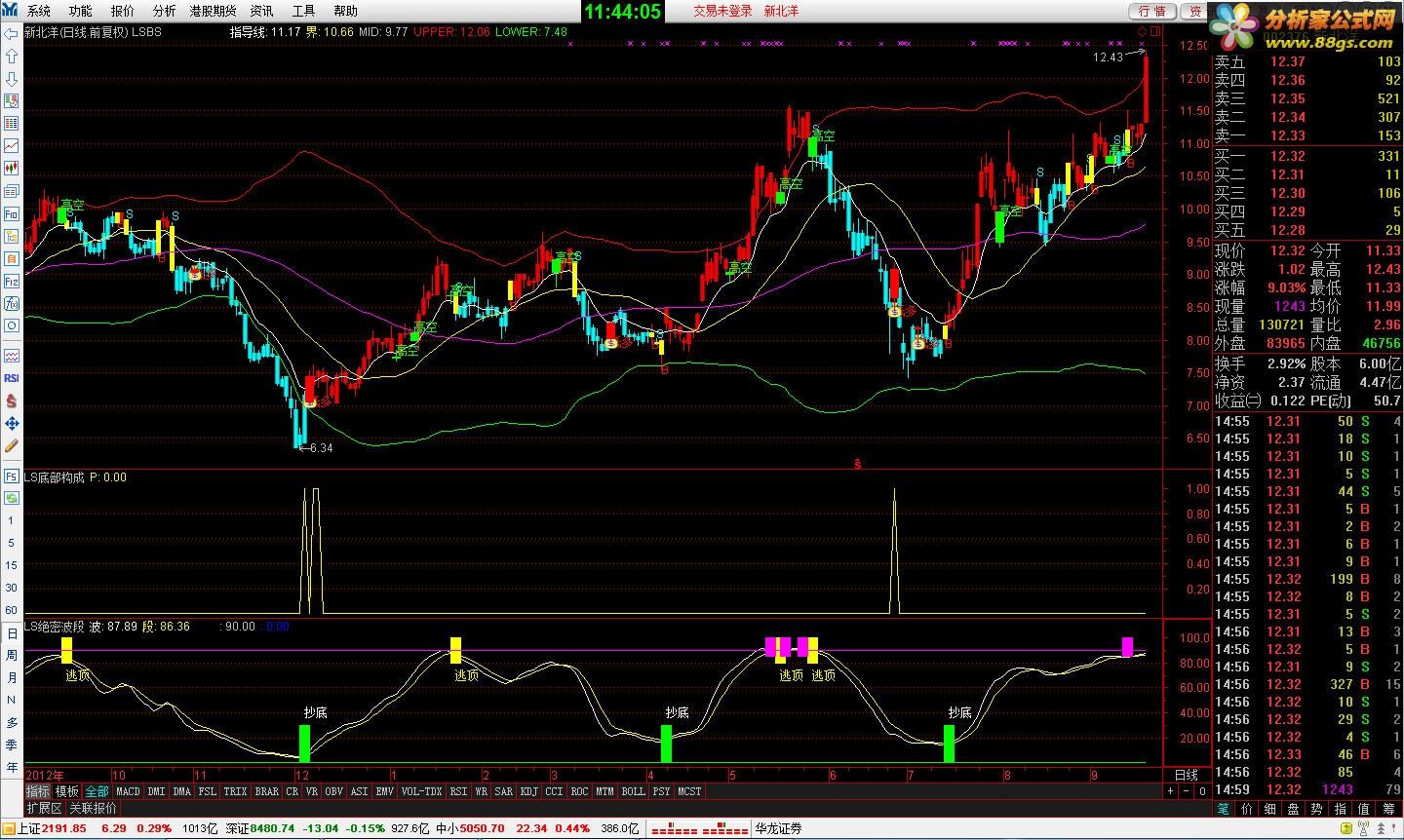Select the 60-minute period
1404x840 pixels.
coord(12,611)
